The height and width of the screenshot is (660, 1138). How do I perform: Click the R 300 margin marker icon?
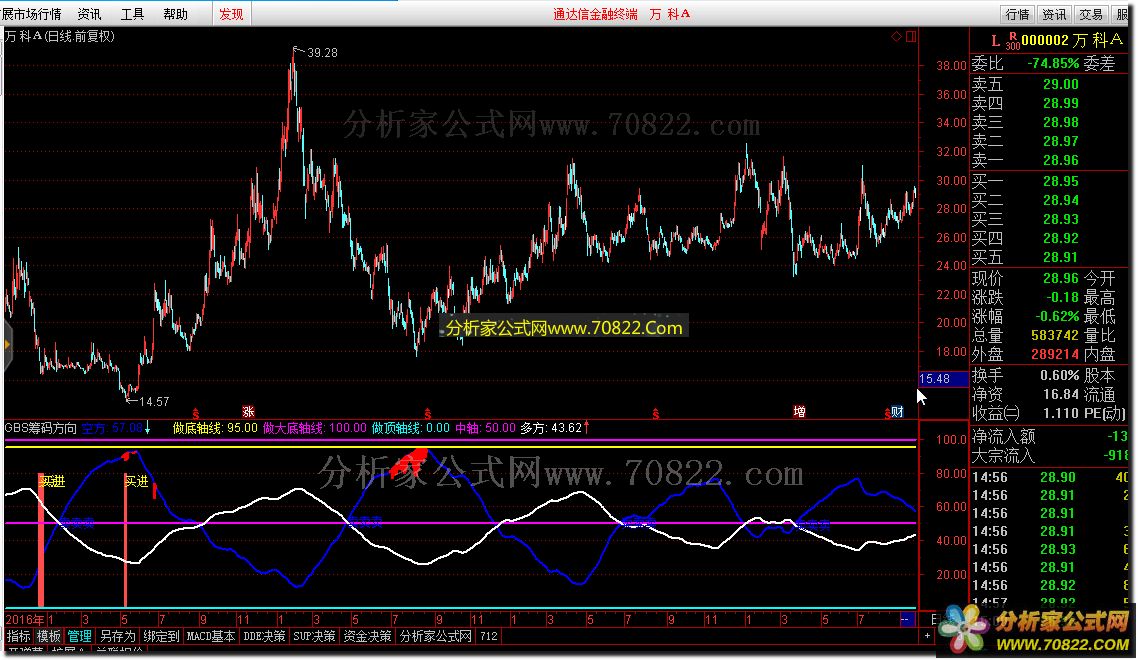pyautogui.click(x=1012, y=41)
